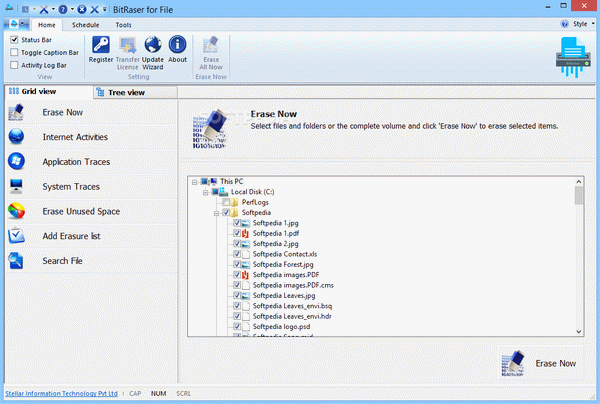The image size is (600, 404).
Task: Click the Internet Activities label
Action: click(x=75, y=137)
